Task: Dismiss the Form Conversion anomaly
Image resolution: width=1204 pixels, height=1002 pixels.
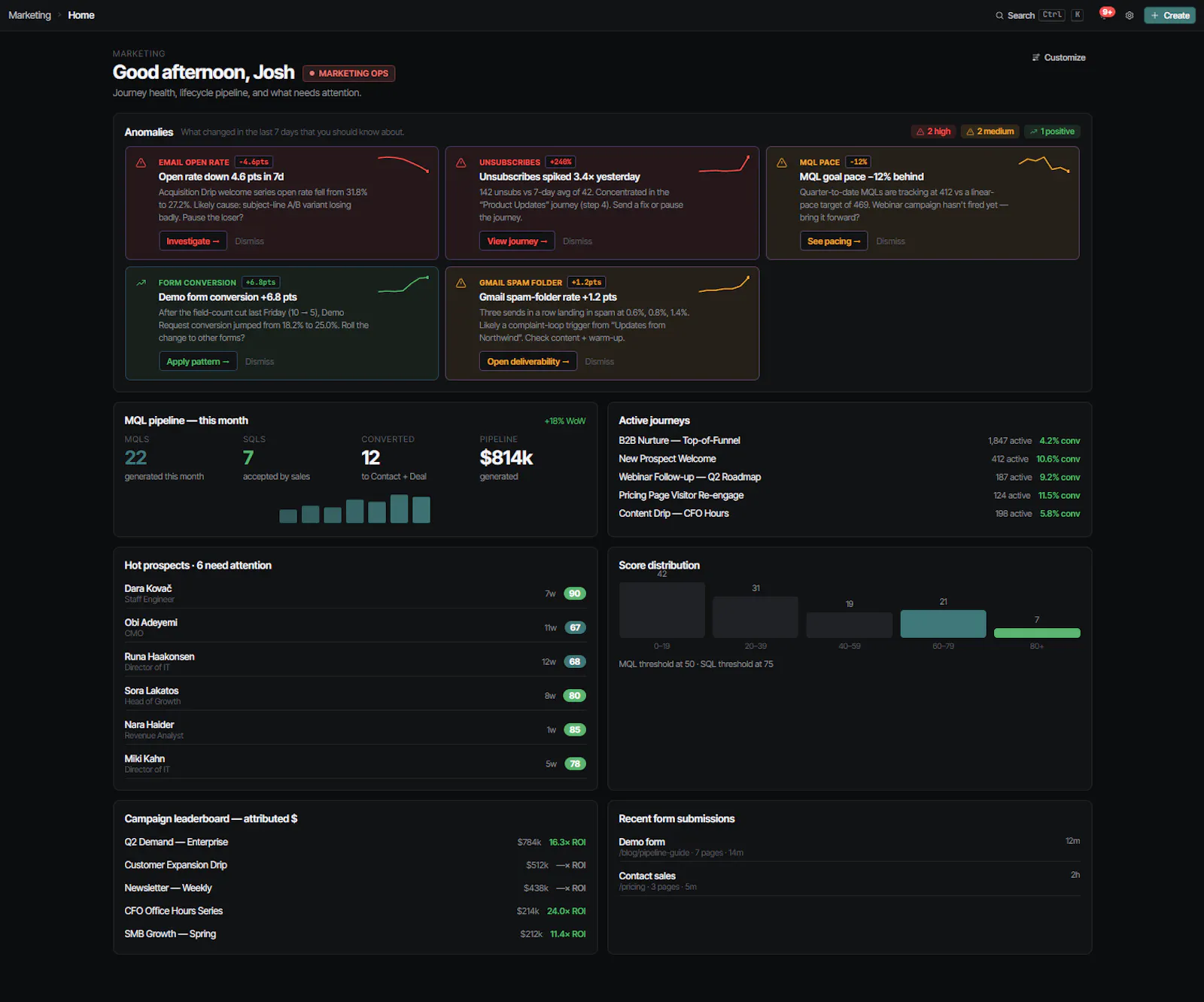Action: click(260, 362)
